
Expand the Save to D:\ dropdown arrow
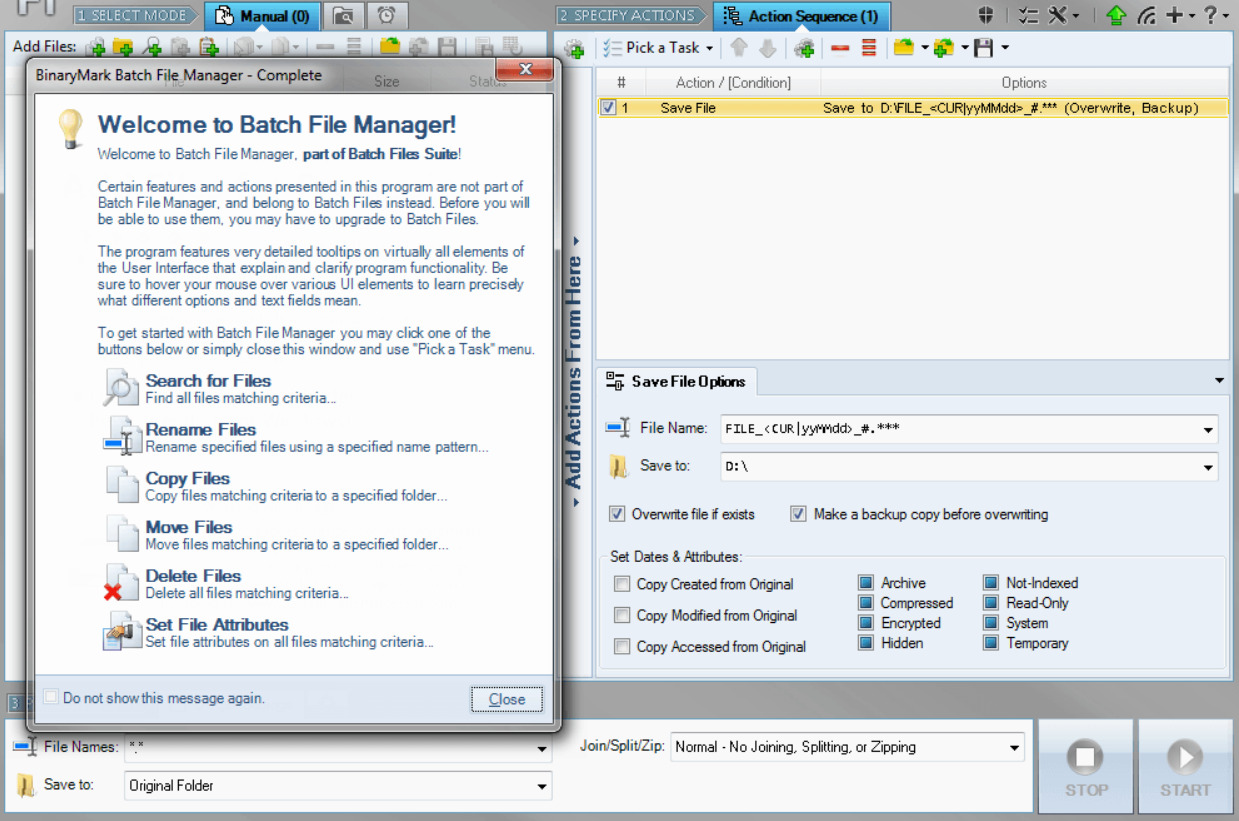[1208, 467]
